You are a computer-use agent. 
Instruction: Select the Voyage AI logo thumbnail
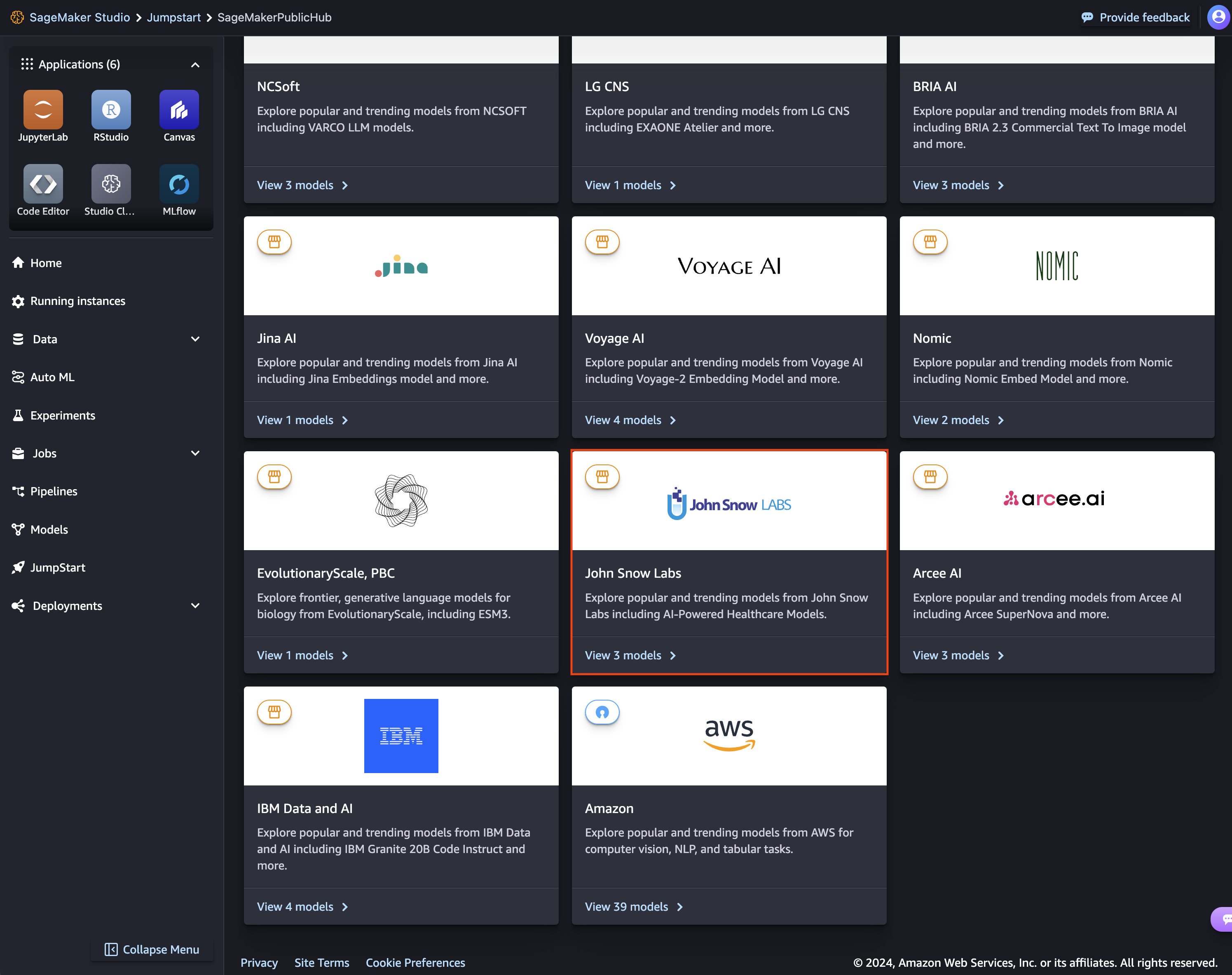[729, 266]
